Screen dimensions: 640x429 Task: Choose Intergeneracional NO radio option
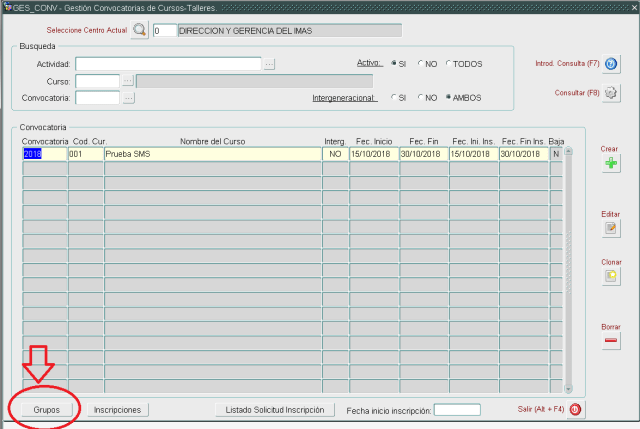[421, 98]
